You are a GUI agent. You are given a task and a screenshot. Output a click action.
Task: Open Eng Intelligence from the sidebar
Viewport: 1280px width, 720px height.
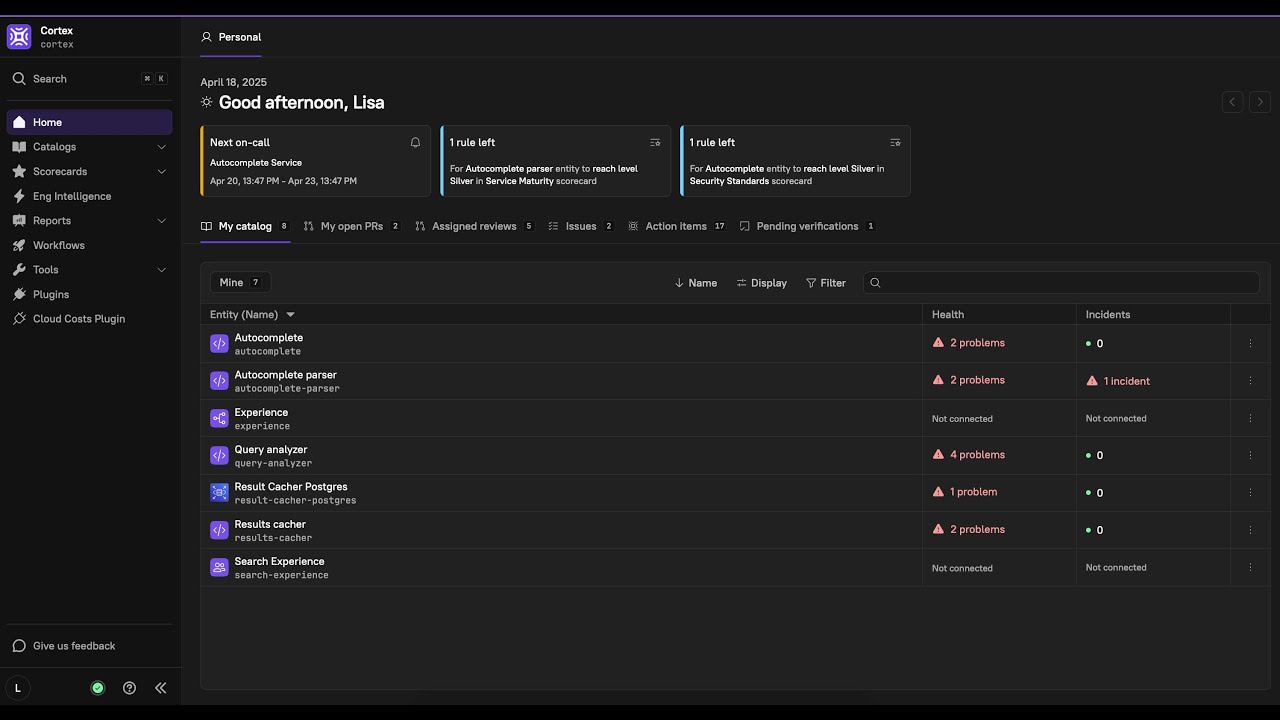coord(72,196)
